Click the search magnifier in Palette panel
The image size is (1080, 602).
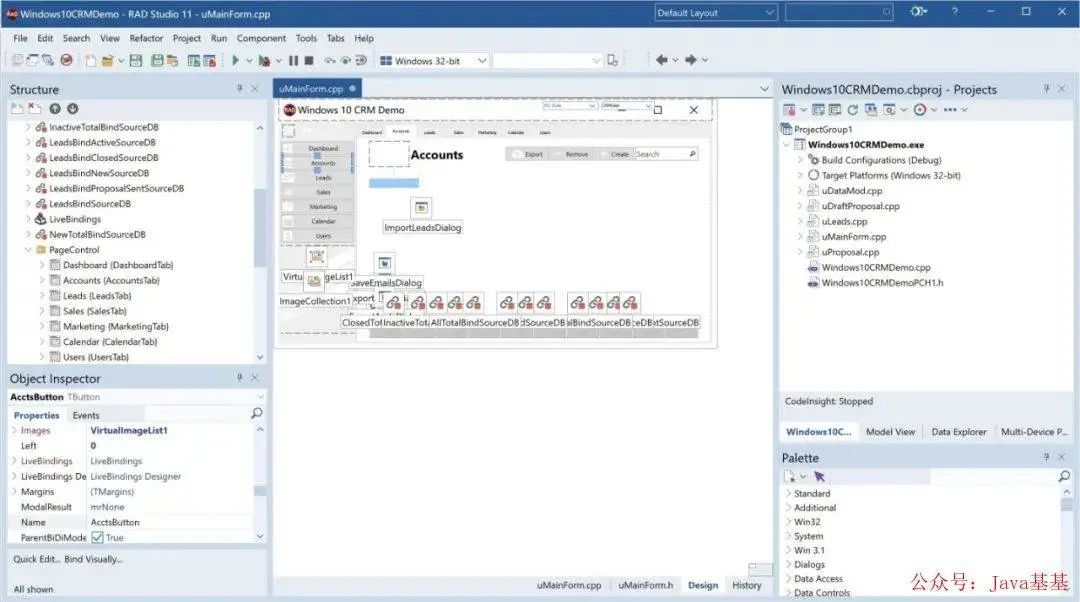click(x=1064, y=476)
